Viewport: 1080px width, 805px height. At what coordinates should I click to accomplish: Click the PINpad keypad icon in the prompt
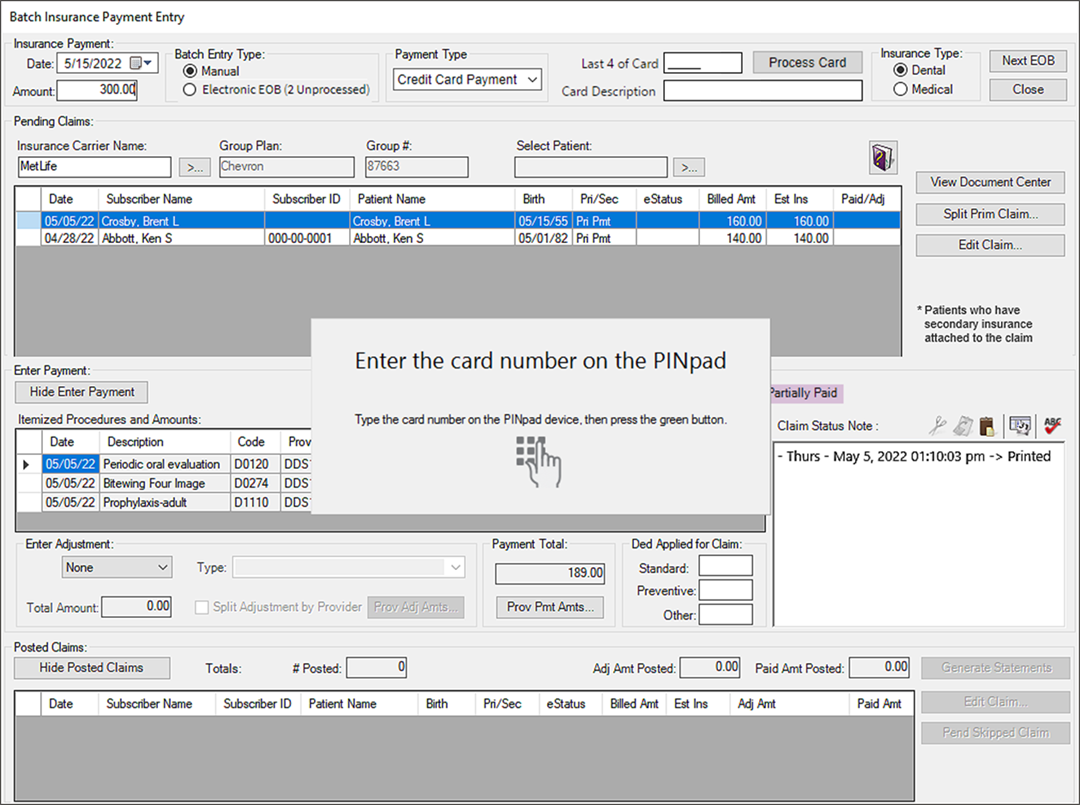539,460
